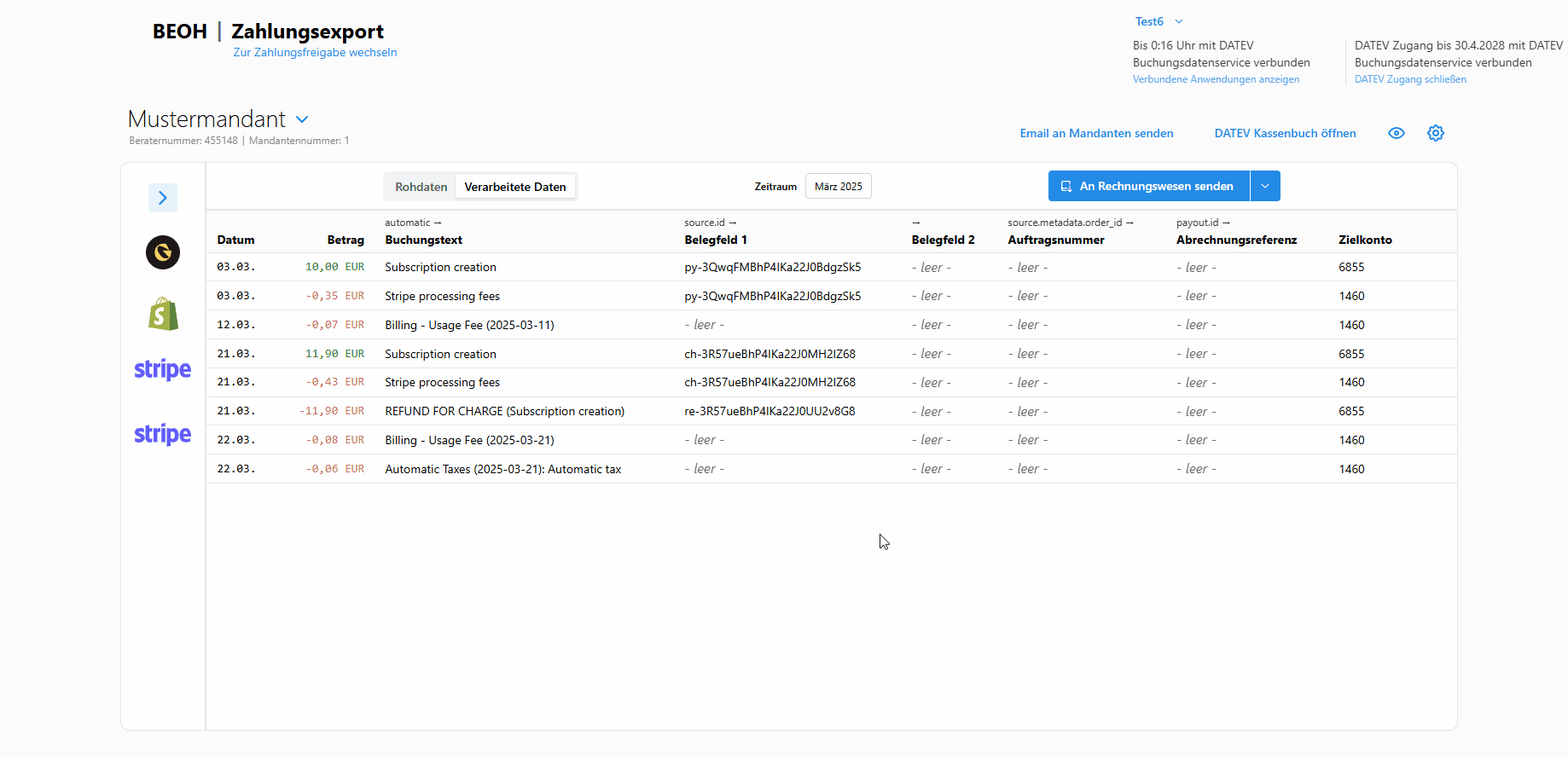Select the 11,90 EUR Subscription creation amount
Viewport: 1568px width, 758px height.
(334, 354)
